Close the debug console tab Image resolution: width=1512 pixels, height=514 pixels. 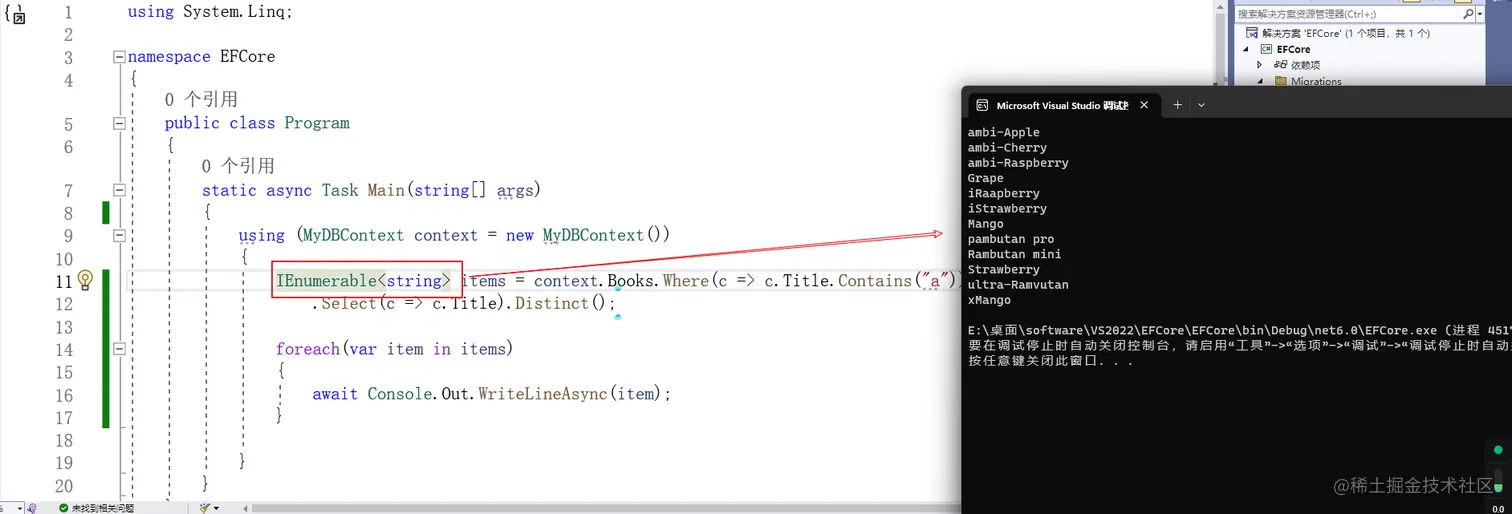(1145, 105)
